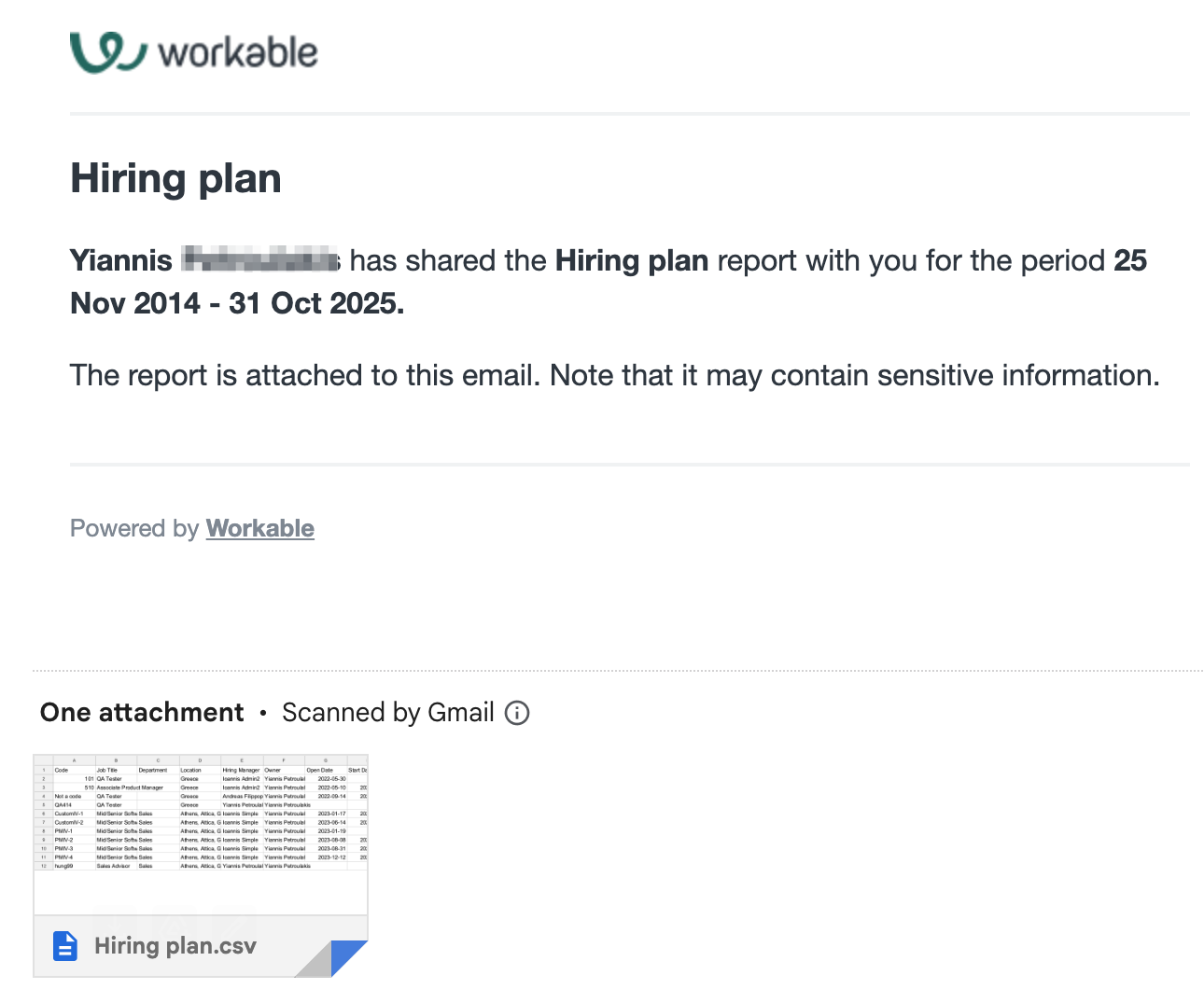Click the bold Hiring plan text inside the sentence
The image size is (1204, 989).
(632, 260)
